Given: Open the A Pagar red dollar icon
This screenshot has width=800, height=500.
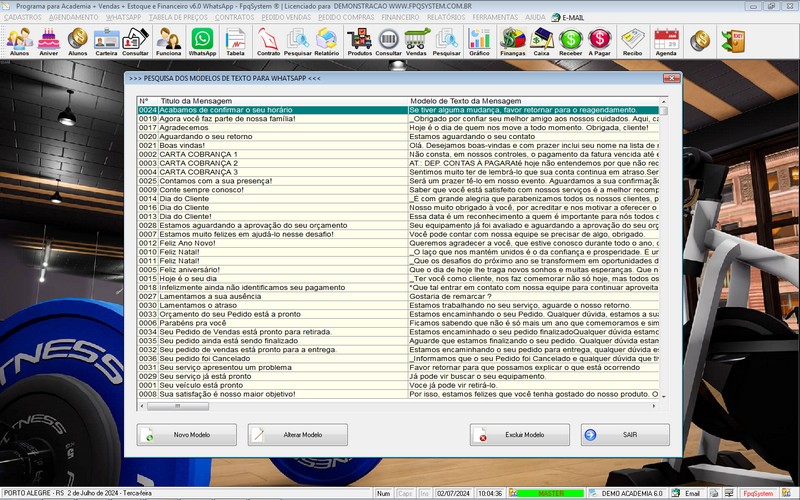Looking at the screenshot, I should tap(599, 41).
